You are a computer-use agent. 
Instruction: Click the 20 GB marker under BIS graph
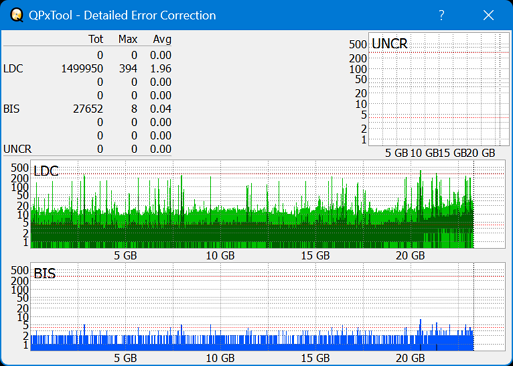click(410, 358)
